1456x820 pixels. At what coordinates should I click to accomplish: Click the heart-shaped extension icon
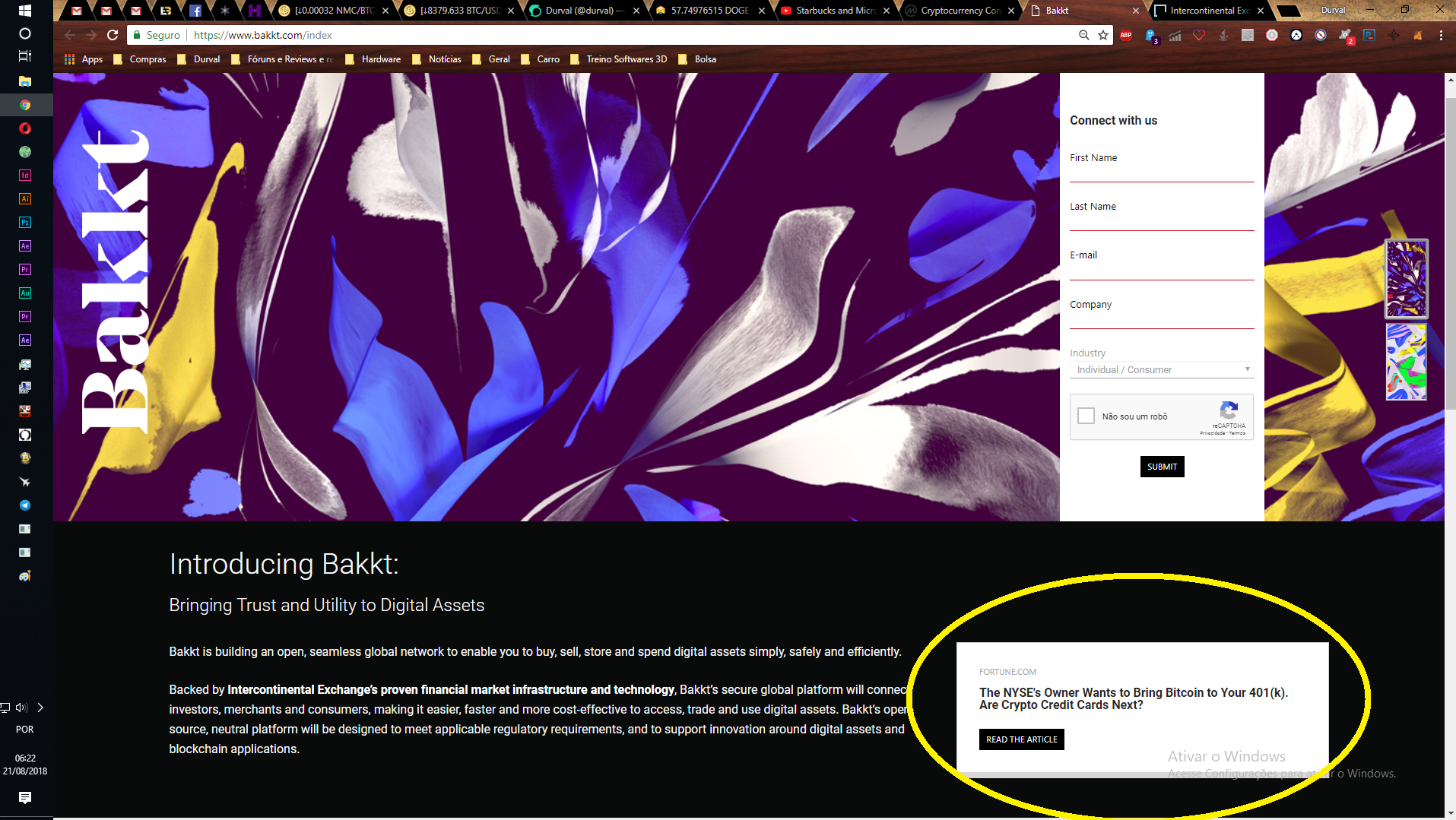coord(1199,35)
